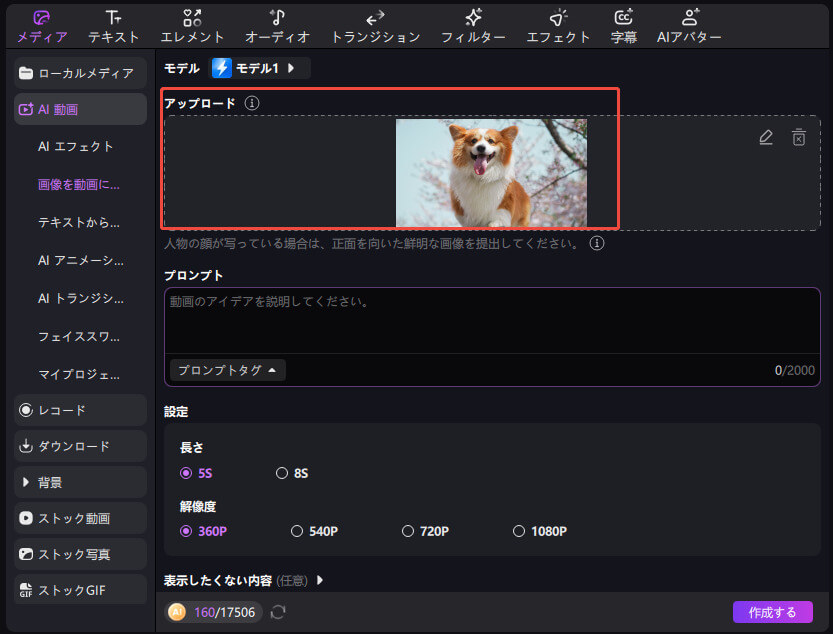
Task: Open the AIアバター icon in top toolbar
Action: (689, 18)
